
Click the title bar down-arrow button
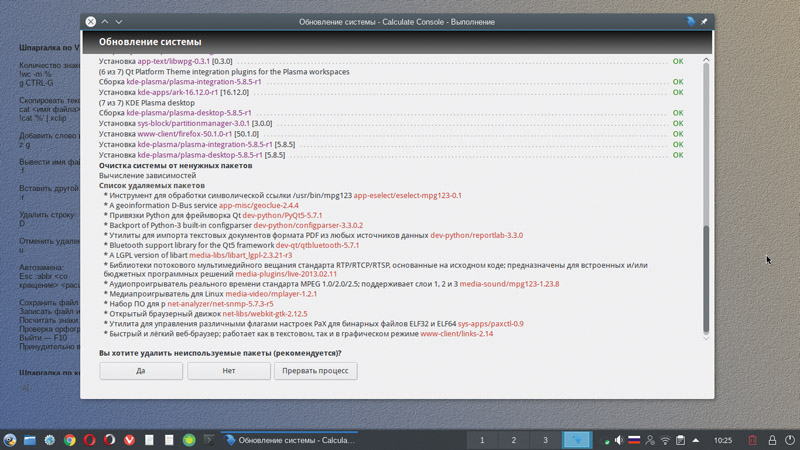[x=118, y=21]
